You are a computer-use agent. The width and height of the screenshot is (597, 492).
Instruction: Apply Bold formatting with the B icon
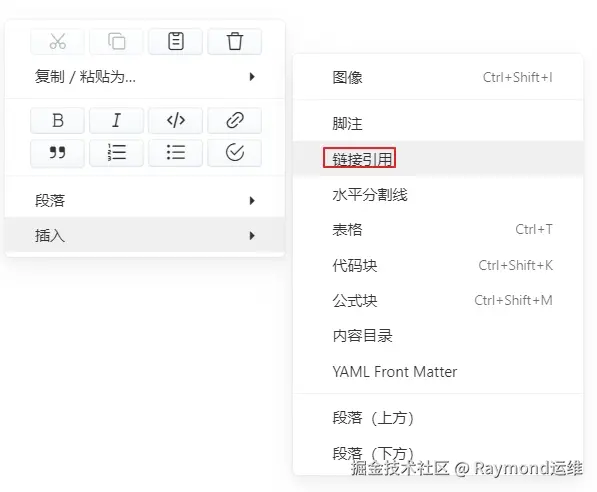(57, 120)
